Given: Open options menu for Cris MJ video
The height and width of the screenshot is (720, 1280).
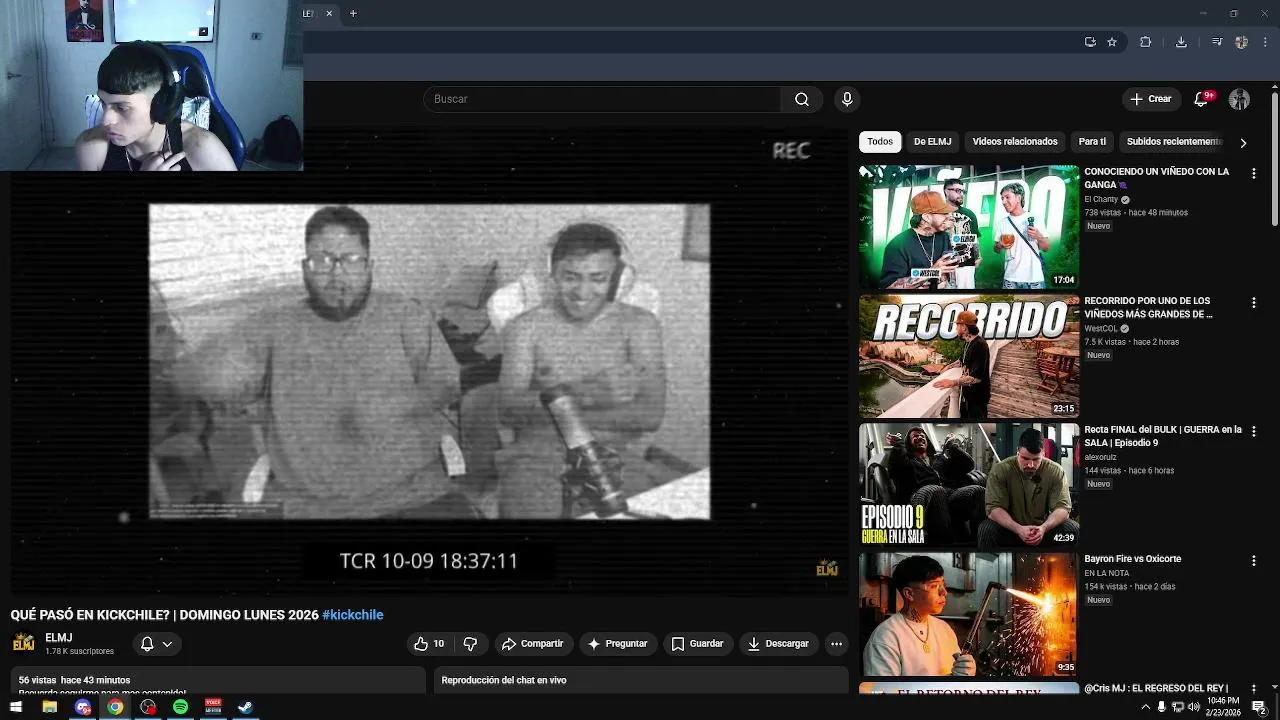Looking at the screenshot, I should click(x=1253, y=689).
